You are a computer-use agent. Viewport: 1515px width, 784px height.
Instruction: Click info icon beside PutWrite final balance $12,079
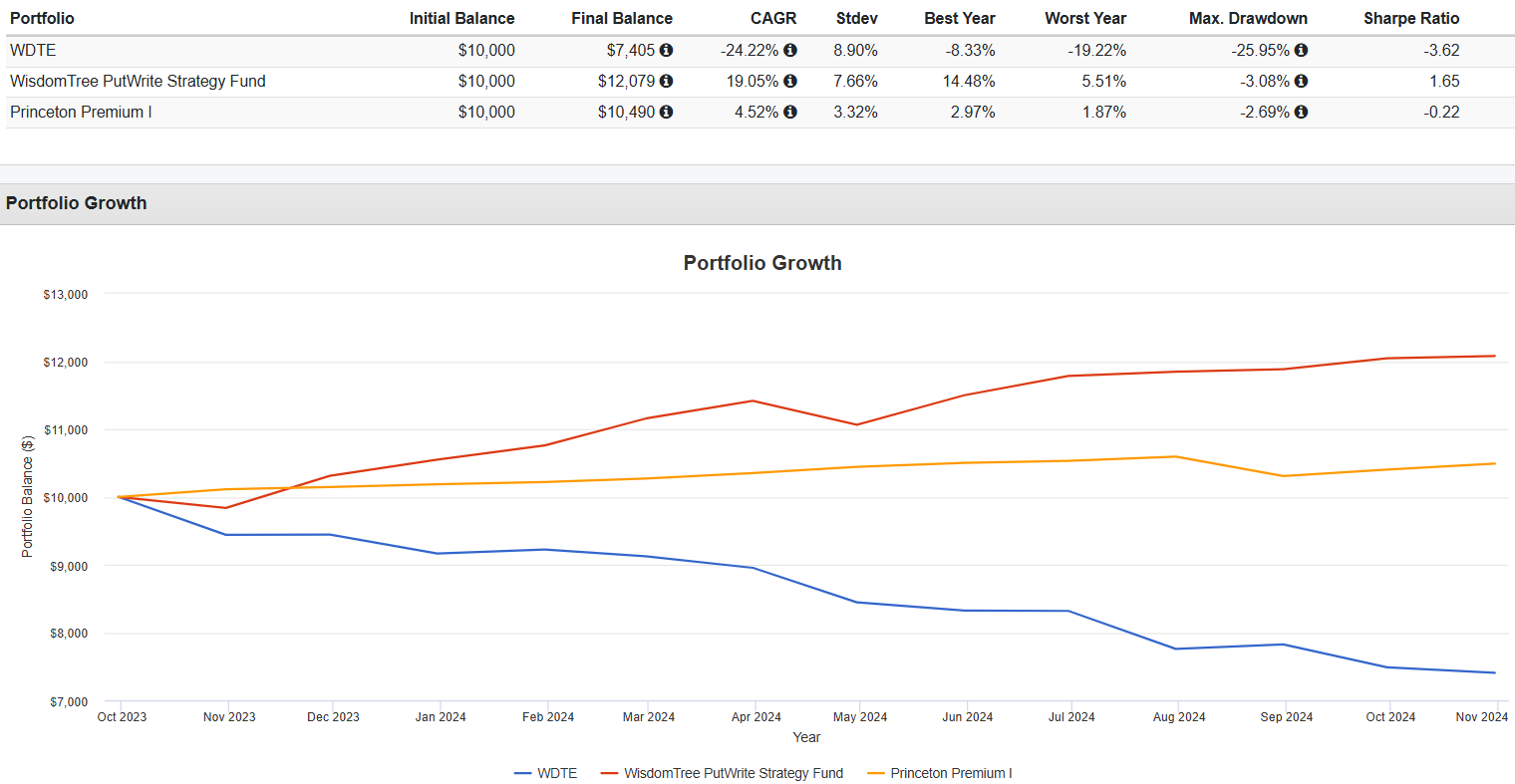666,81
